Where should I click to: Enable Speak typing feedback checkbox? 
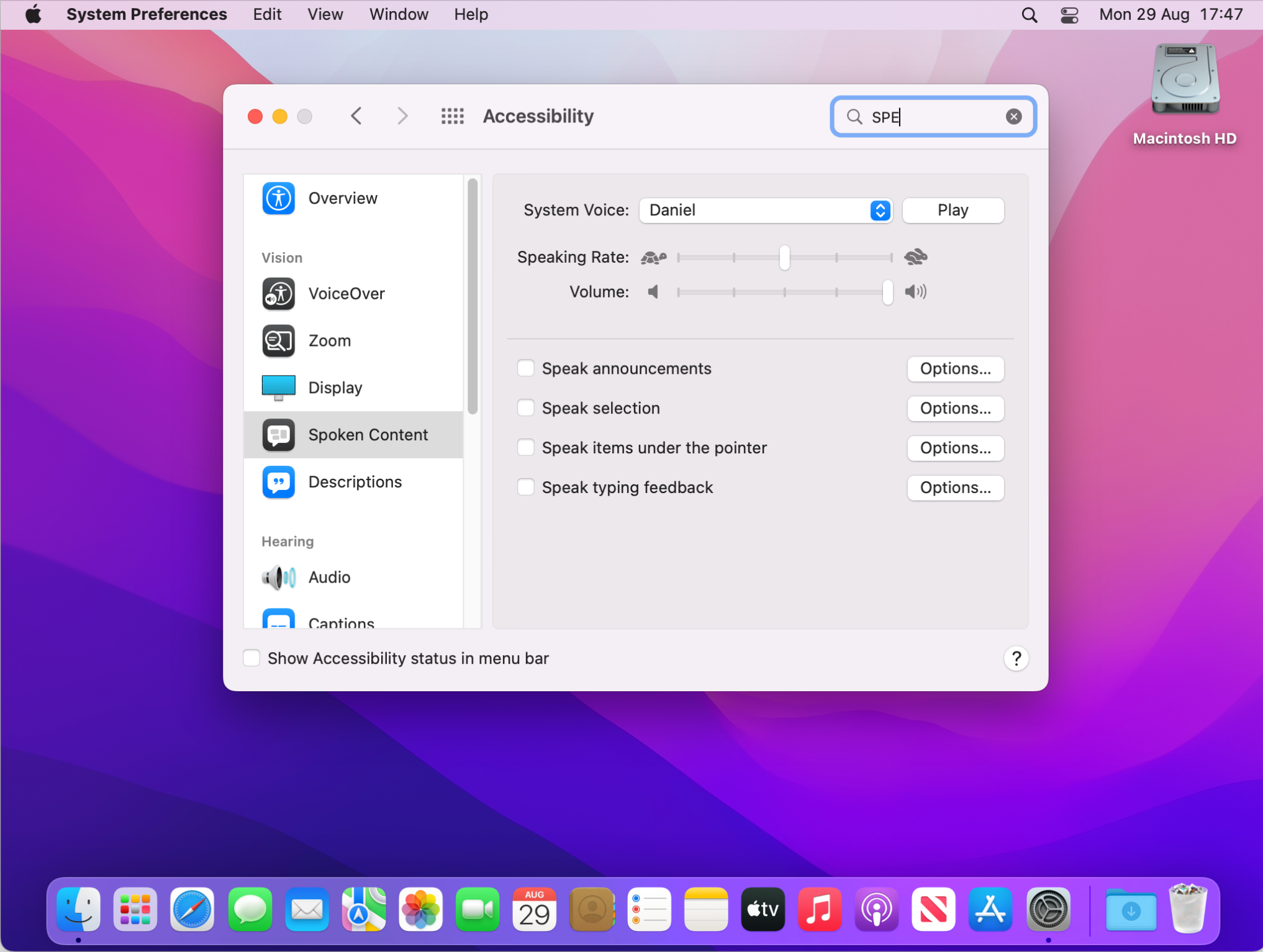click(x=526, y=487)
